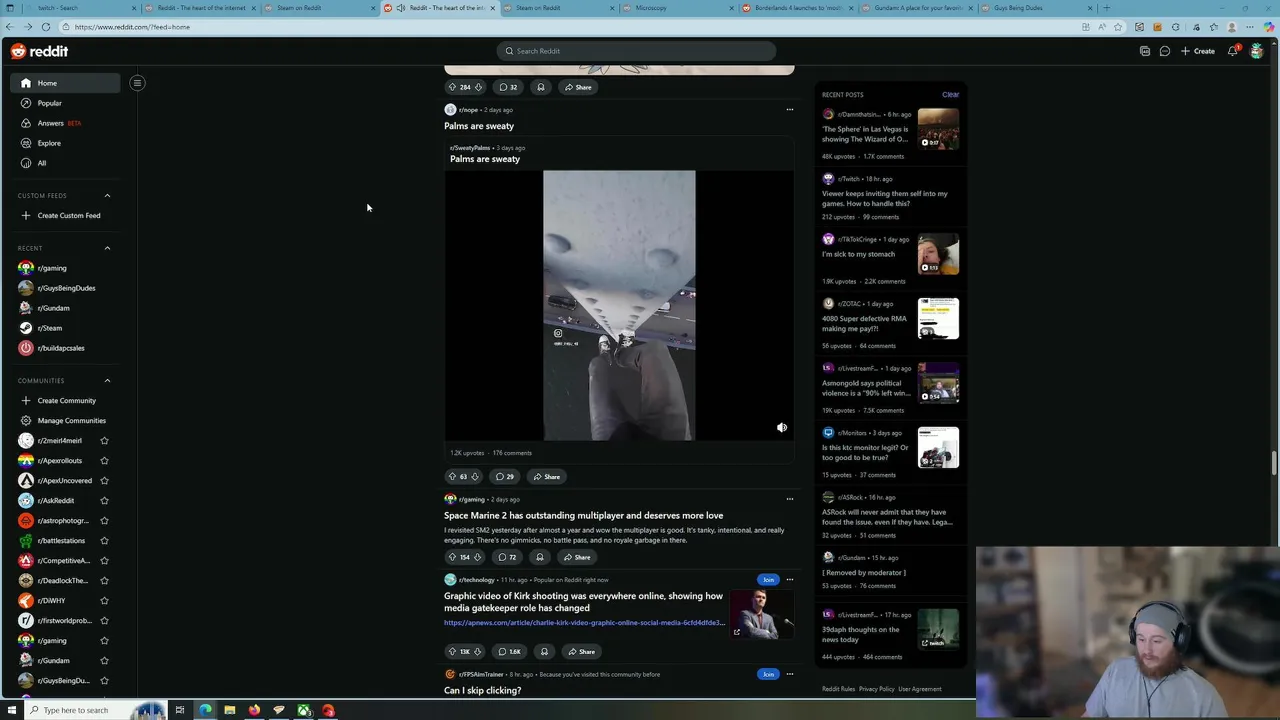Downvote the Palms are sweaty post

coord(475,477)
